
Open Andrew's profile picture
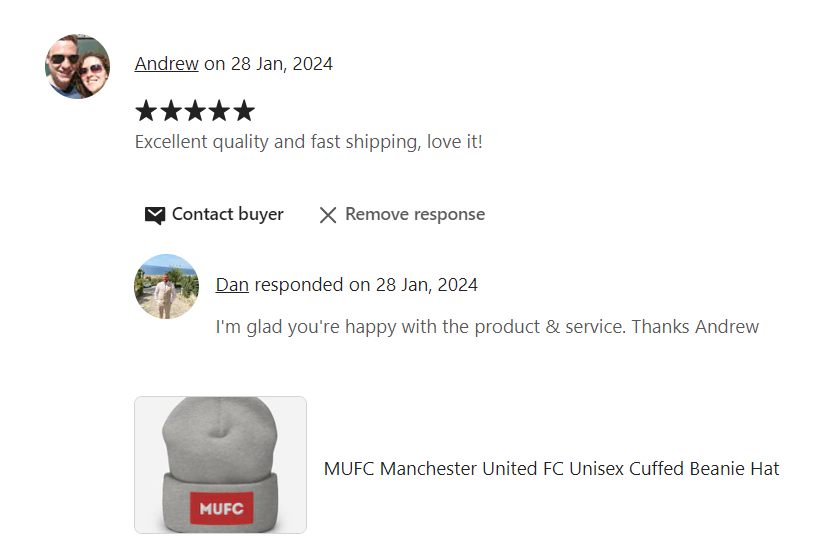click(x=77, y=66)
